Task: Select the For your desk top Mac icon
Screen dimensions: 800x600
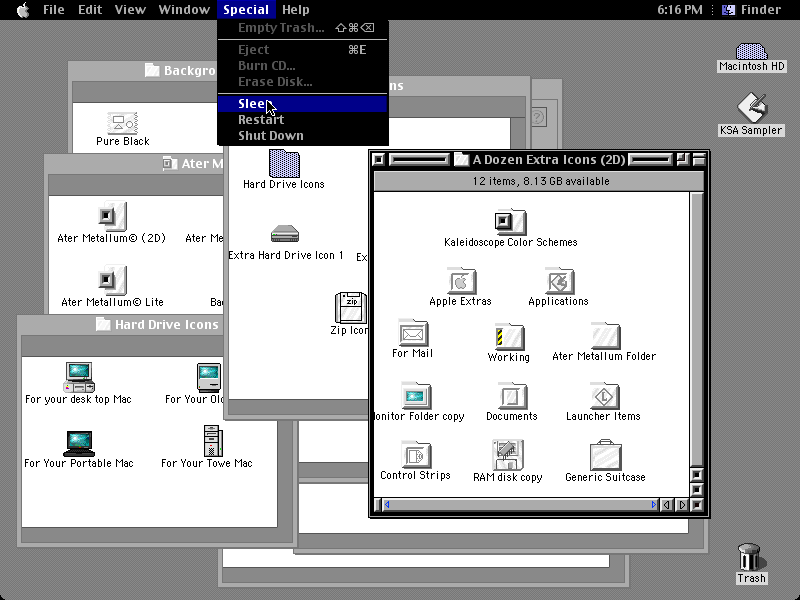Action: point(79,378)
